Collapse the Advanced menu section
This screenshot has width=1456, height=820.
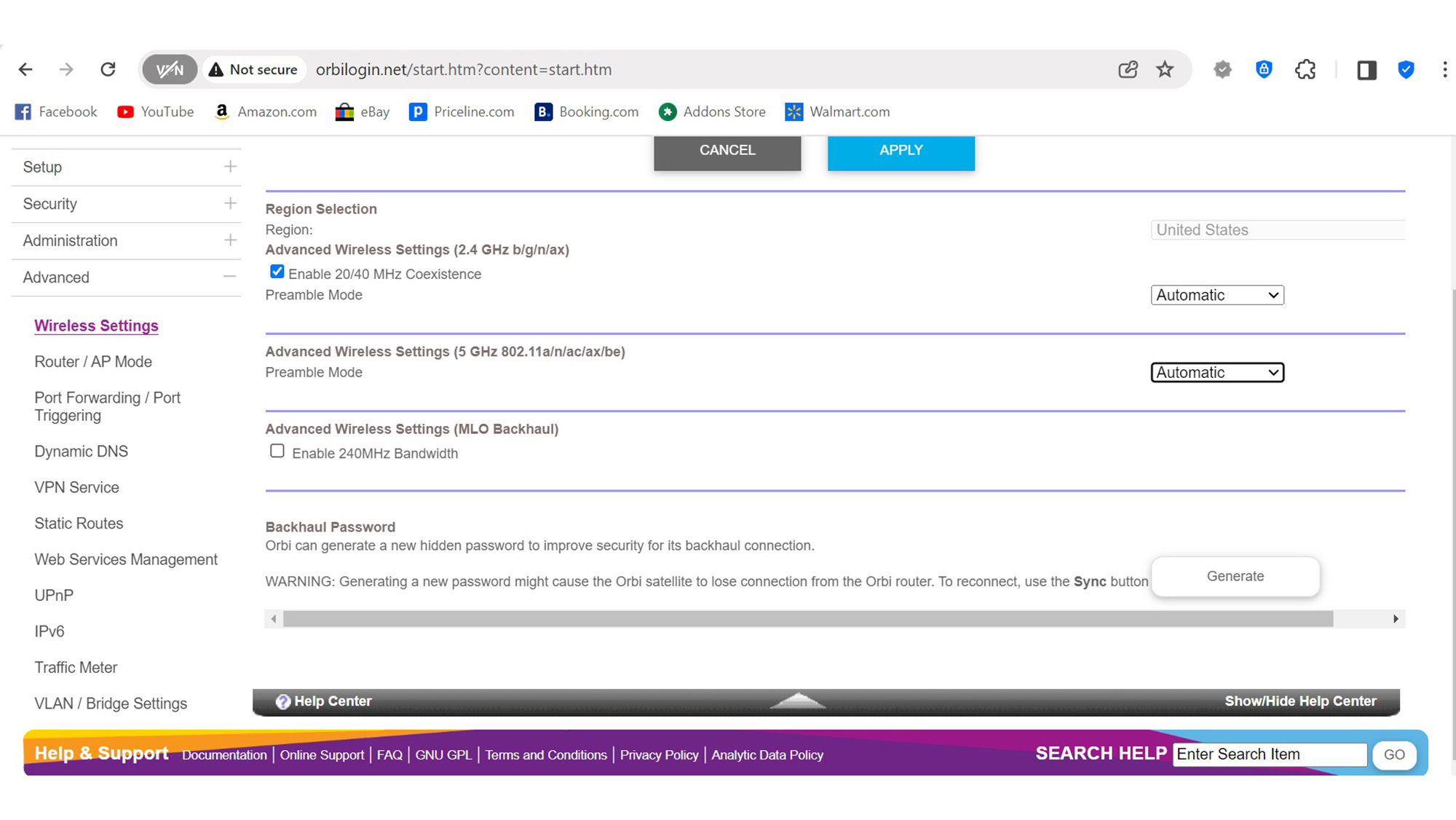[x=230, y=277]
